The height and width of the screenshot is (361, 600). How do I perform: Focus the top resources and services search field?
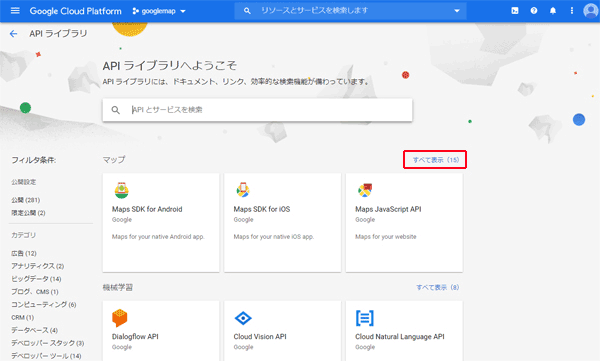(352, 11)
